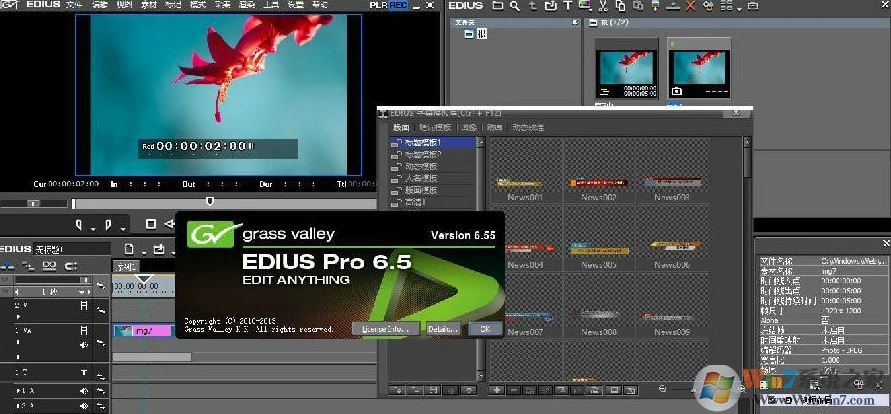891x414 pixels.
Task: Click the properties icon beside red X
Action: [x=708, y=6]
